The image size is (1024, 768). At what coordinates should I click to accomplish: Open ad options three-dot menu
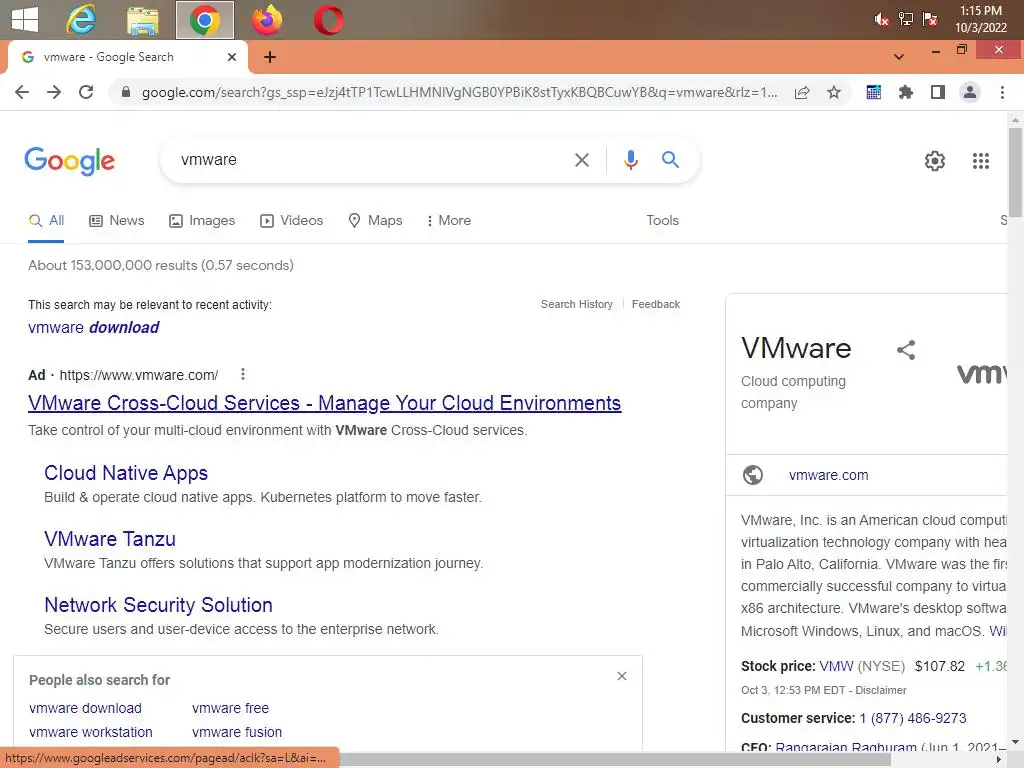pos(243,374)
